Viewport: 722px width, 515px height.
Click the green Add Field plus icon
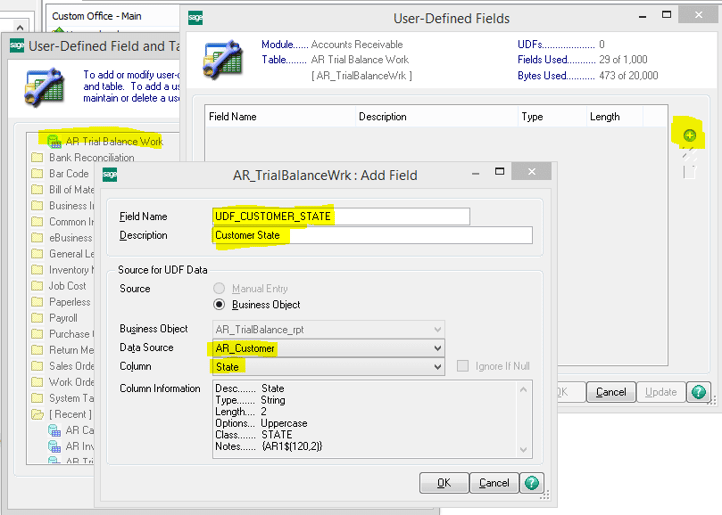[689, 135]
